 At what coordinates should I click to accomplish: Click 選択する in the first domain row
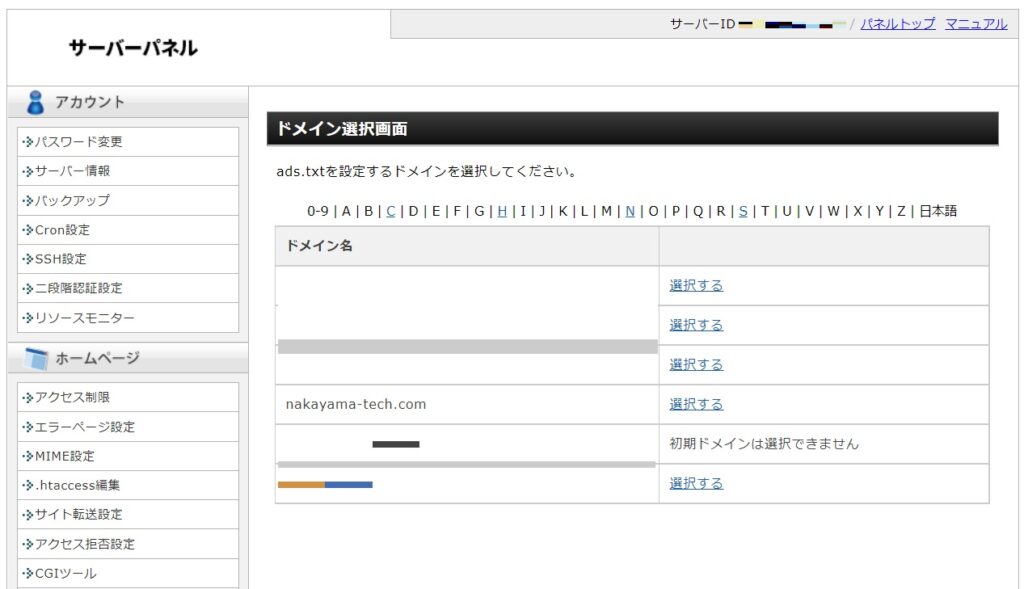click(696, 285)
